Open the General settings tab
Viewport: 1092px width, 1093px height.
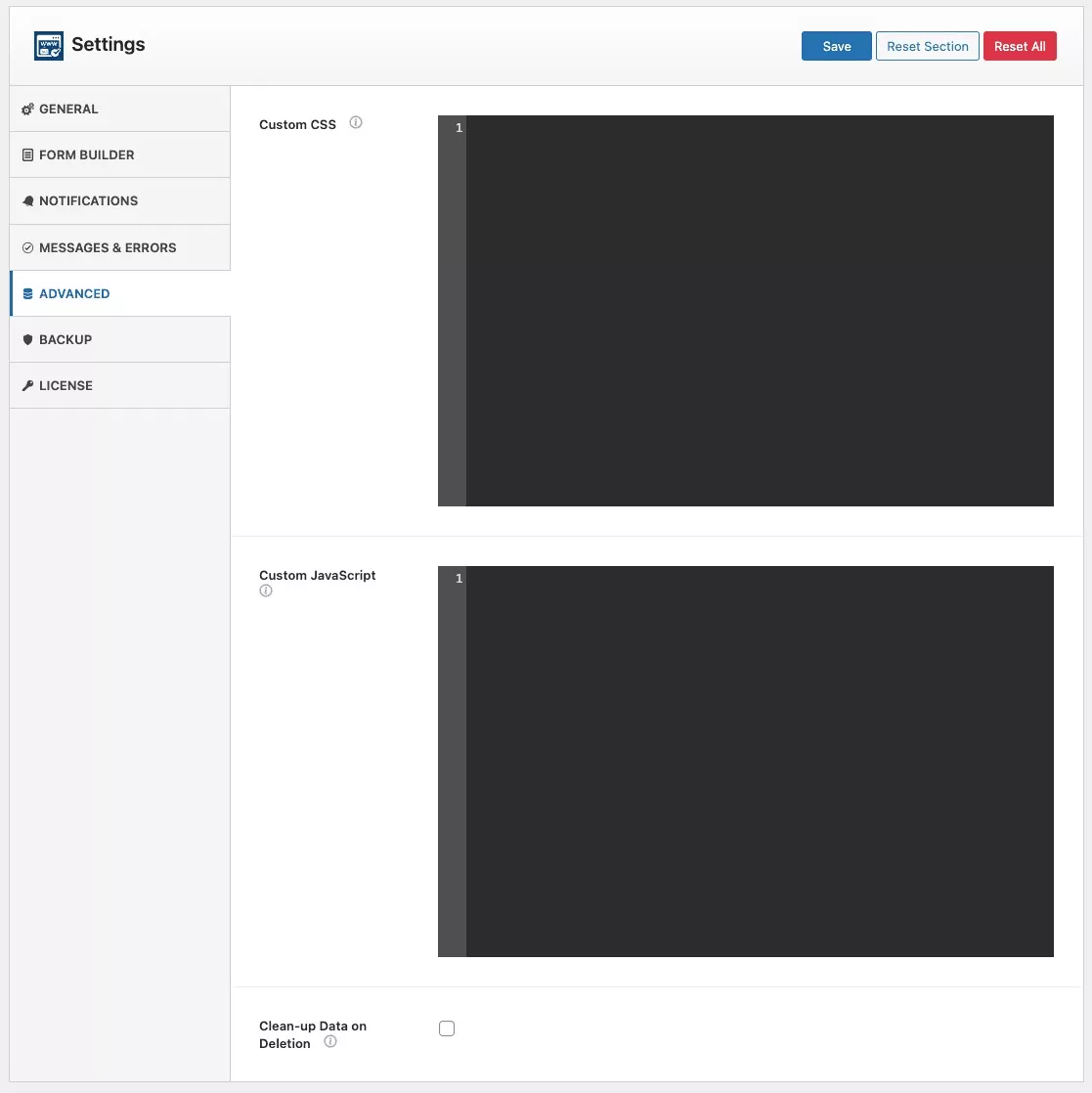pos(68,109)
